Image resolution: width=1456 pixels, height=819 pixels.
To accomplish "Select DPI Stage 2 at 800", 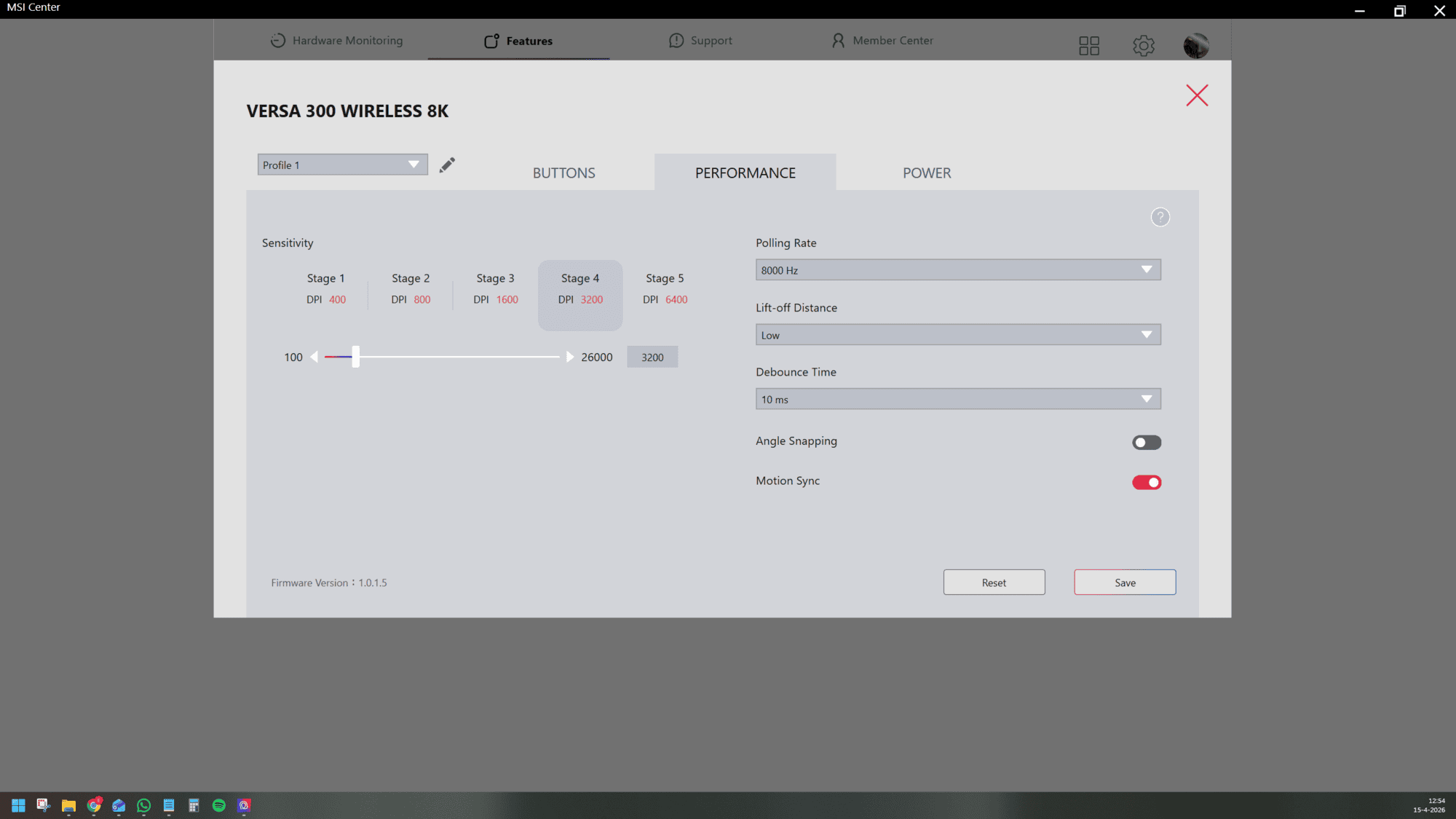I will click(411, 289).
